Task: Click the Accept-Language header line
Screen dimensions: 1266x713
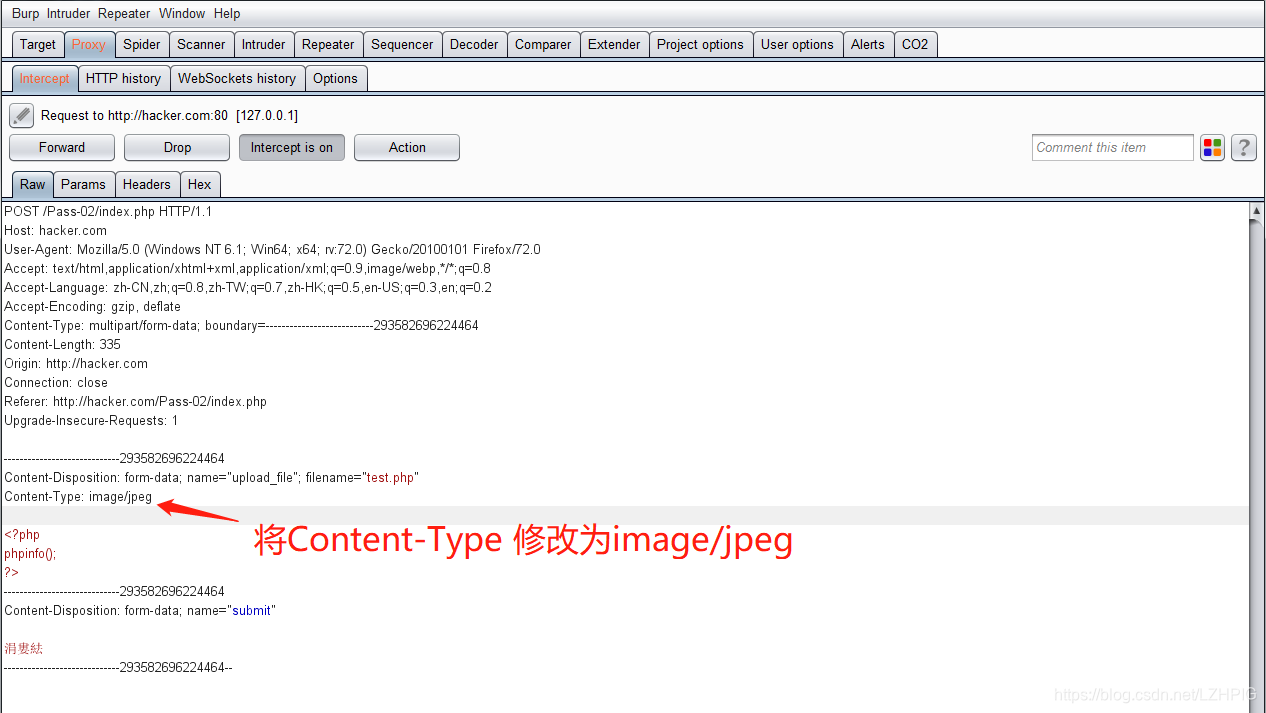Action: [x=248, y=288]
